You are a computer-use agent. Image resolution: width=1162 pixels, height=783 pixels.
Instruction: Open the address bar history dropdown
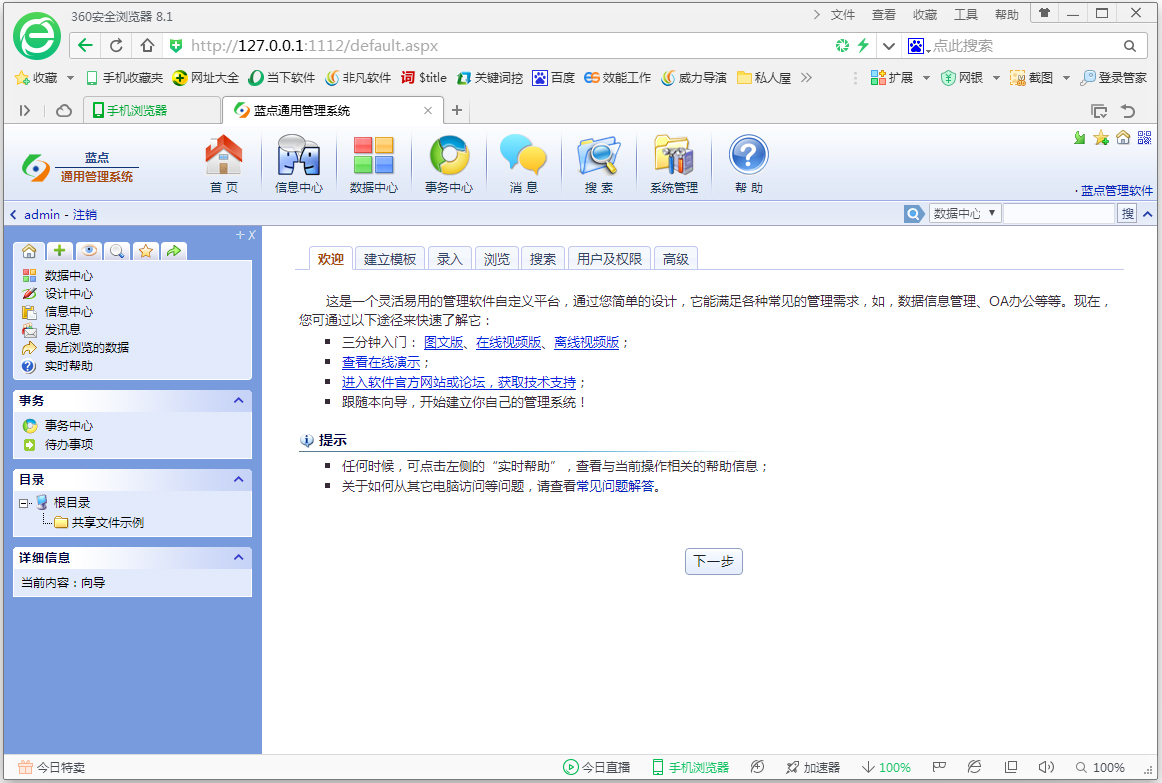(x=889, y=46)
